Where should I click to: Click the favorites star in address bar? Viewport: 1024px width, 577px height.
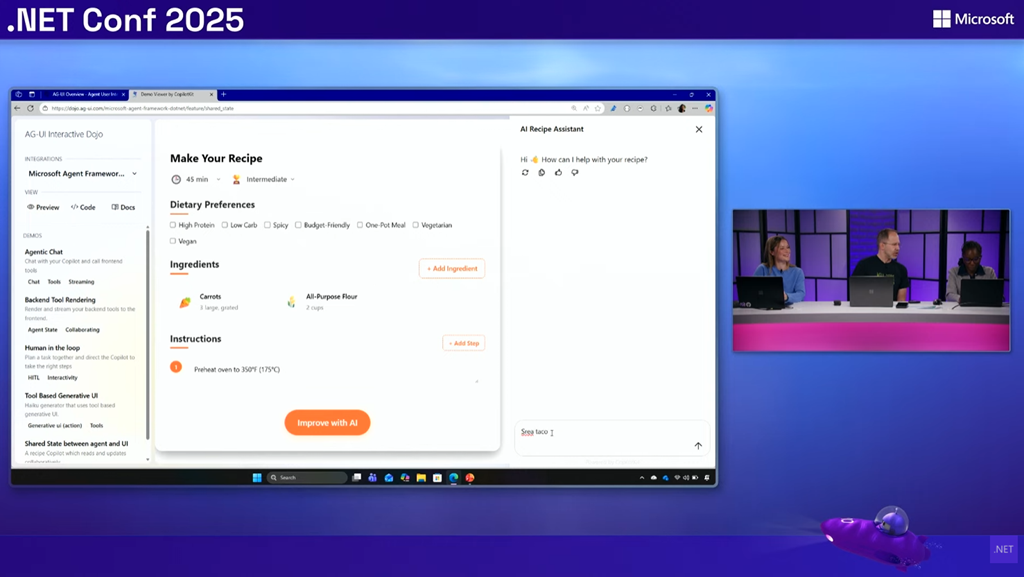coord(598,108)
